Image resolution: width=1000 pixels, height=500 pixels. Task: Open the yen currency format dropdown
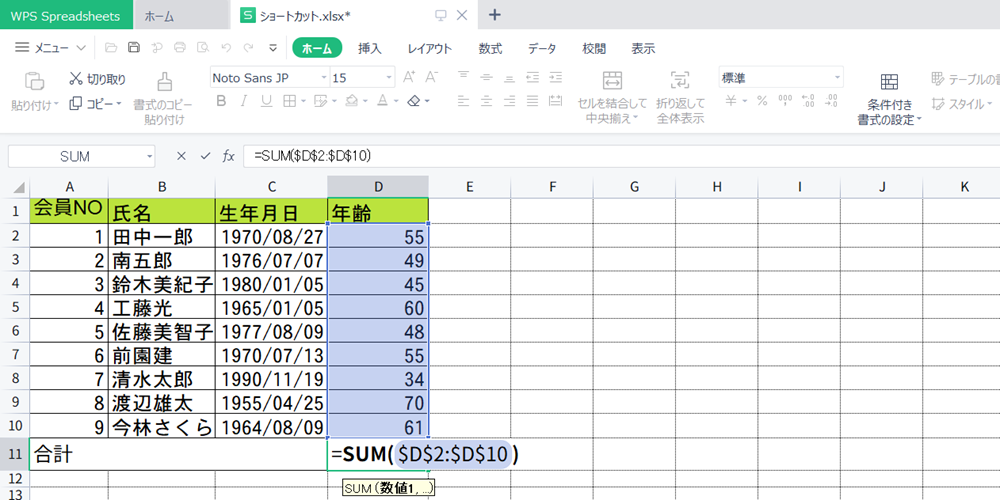(x=744, y=101)
